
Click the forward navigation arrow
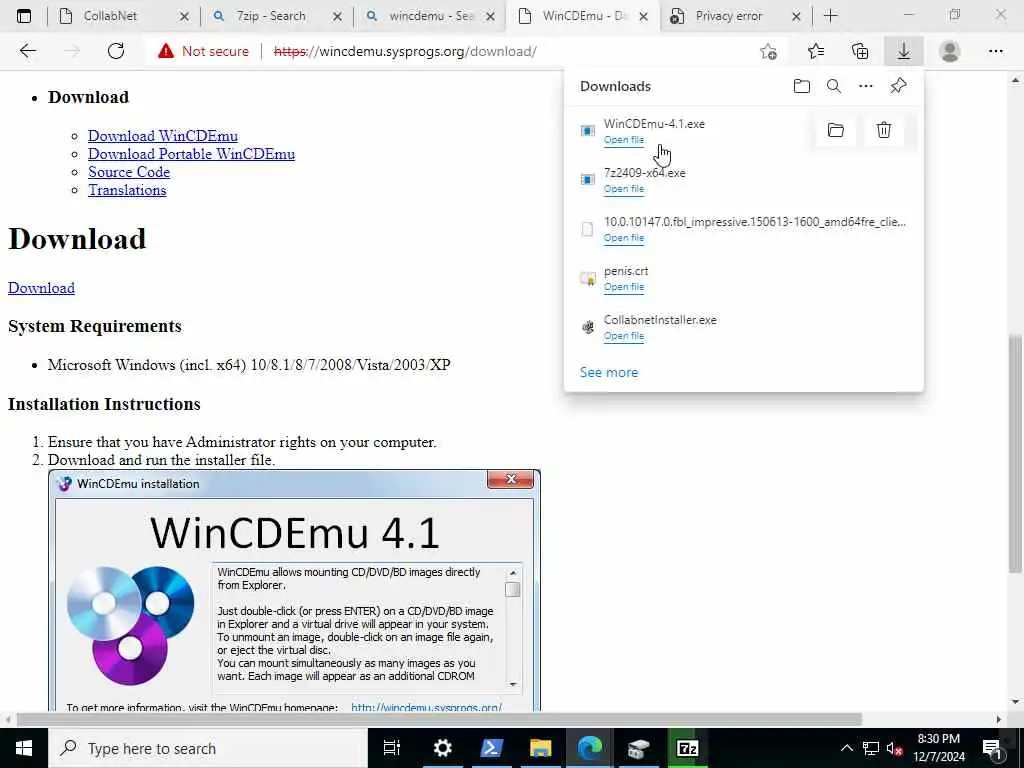72,51
